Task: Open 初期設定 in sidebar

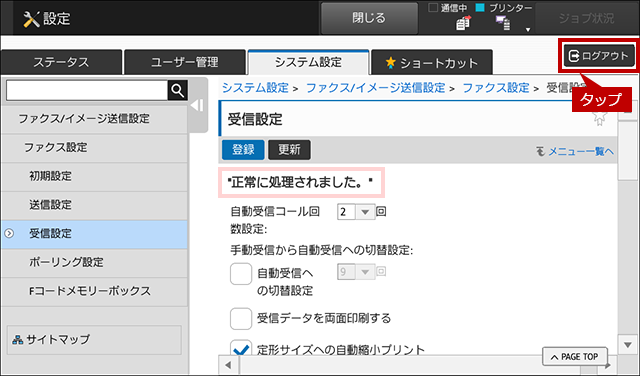Action: (94, 176)
